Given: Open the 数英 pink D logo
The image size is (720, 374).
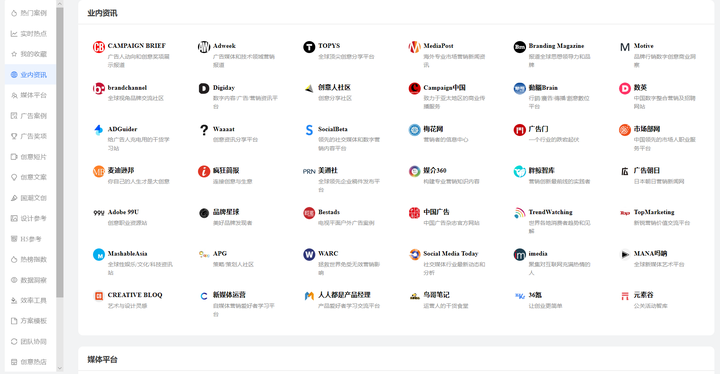Looking at the screenshot, I should pyautogui.click(x=624, y=88).
